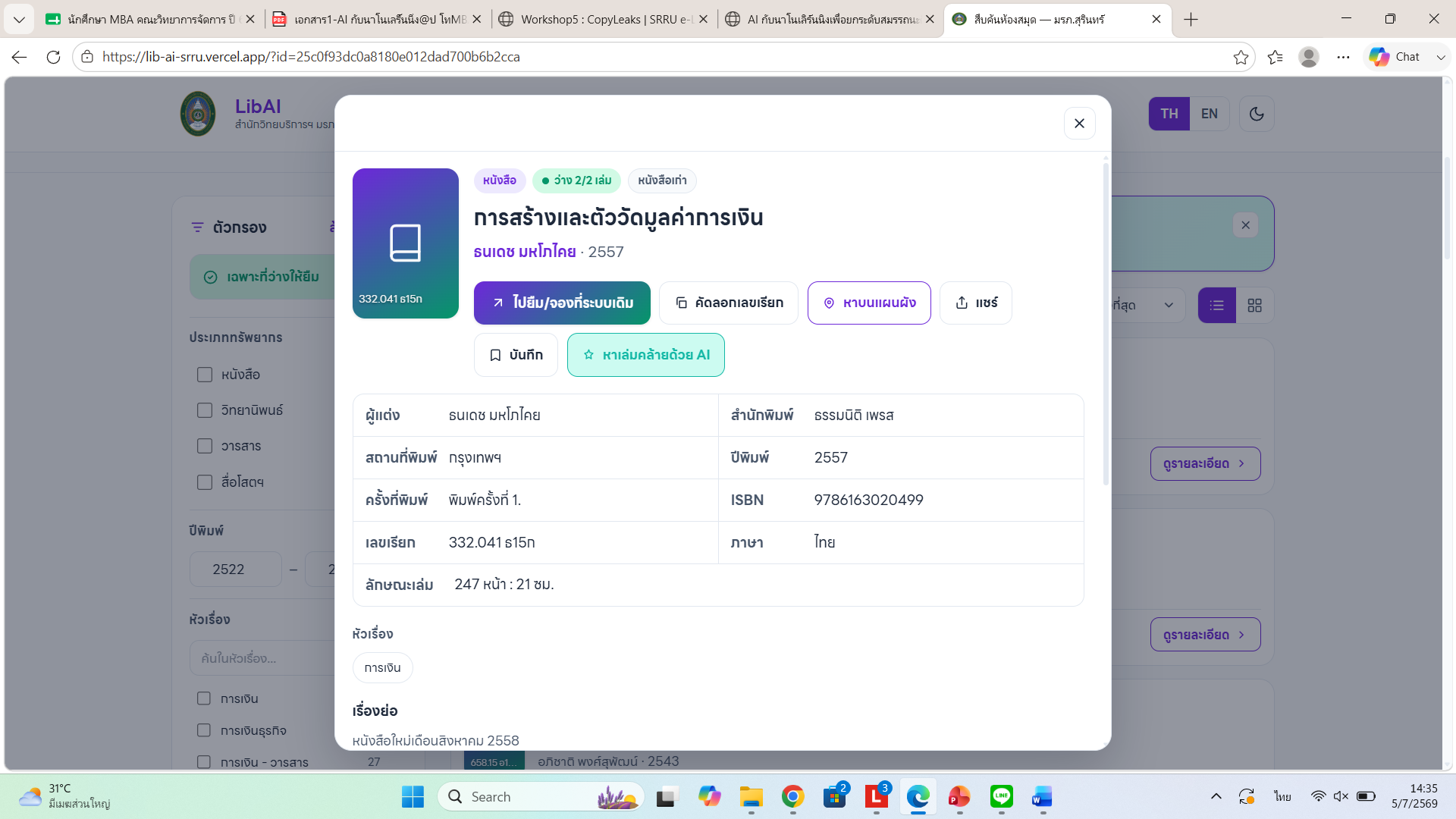This screenshot has width=1456, height=819.
Task: Open the browser tab list chevron
Action: tap(19, 19)
